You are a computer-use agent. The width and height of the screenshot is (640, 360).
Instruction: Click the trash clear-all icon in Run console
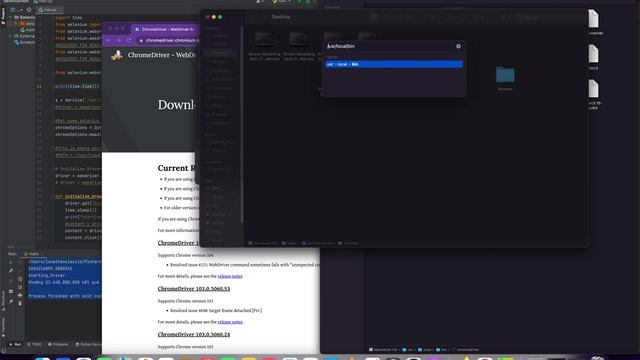20,303
